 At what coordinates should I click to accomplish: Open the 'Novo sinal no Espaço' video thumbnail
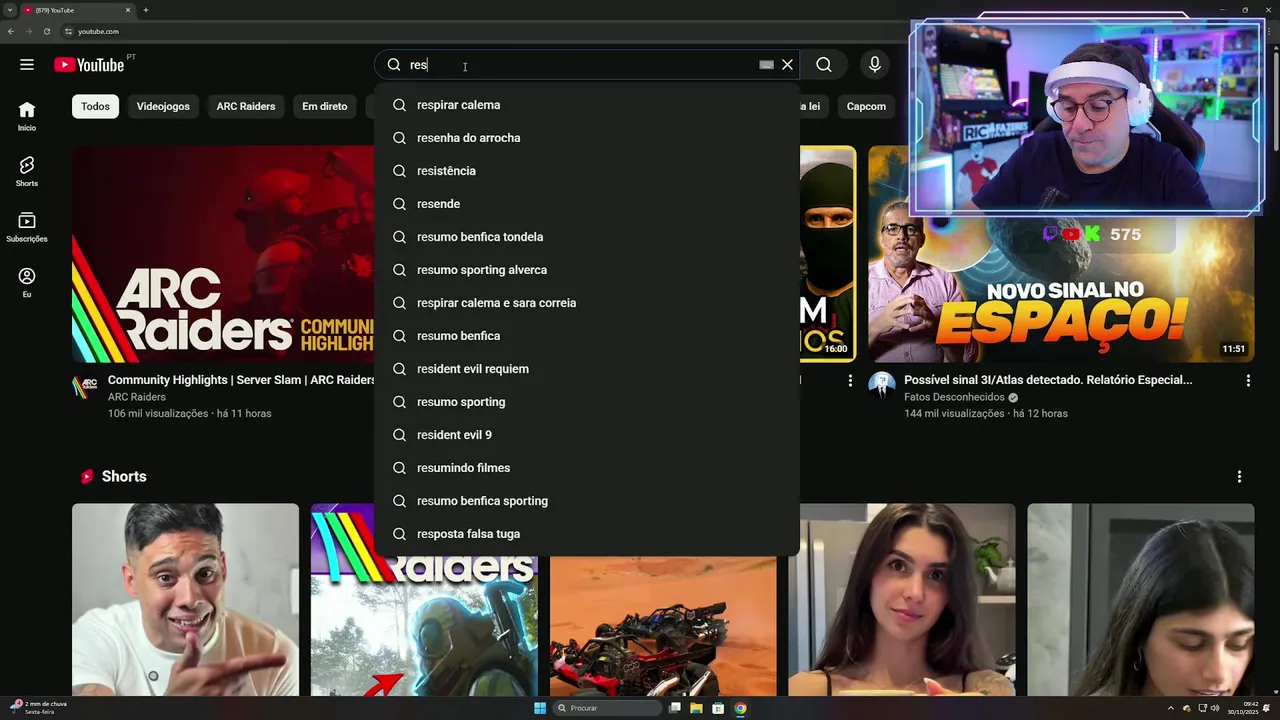[x=1061, y=254]
